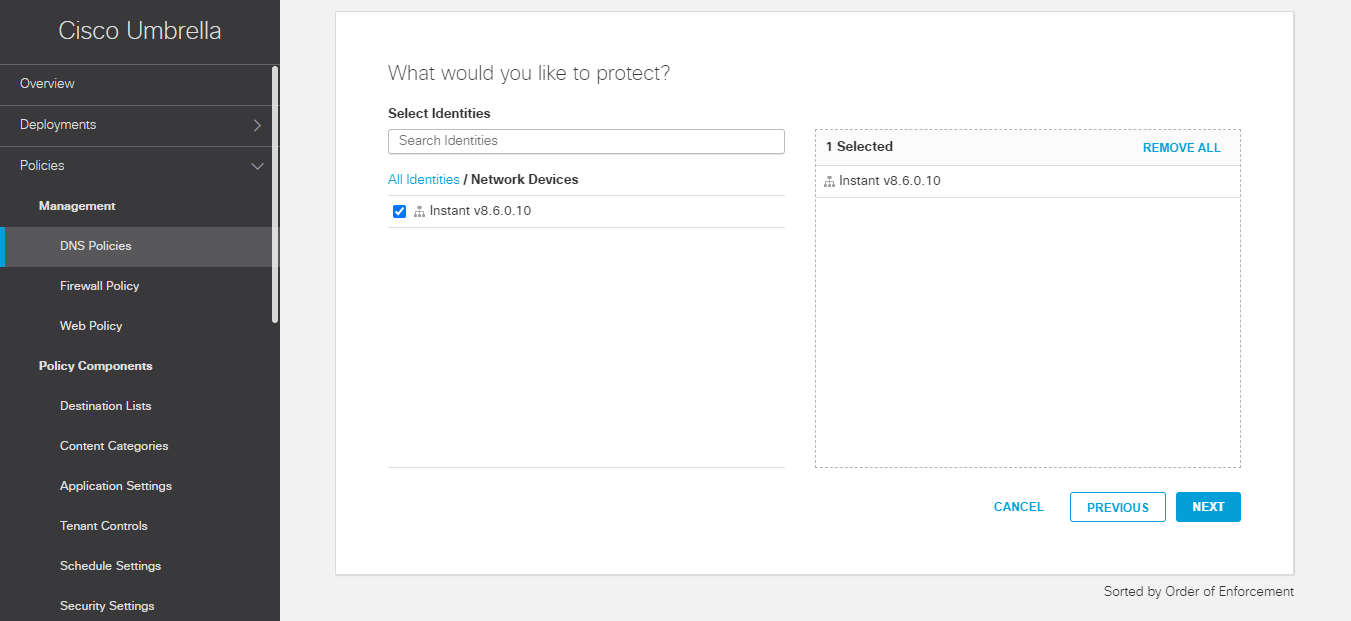The height and width of the screenshot is (621, 1351).
Task: Uncheck the Instant v8.6.0.10 checkbox
Action: pos(400,211)
